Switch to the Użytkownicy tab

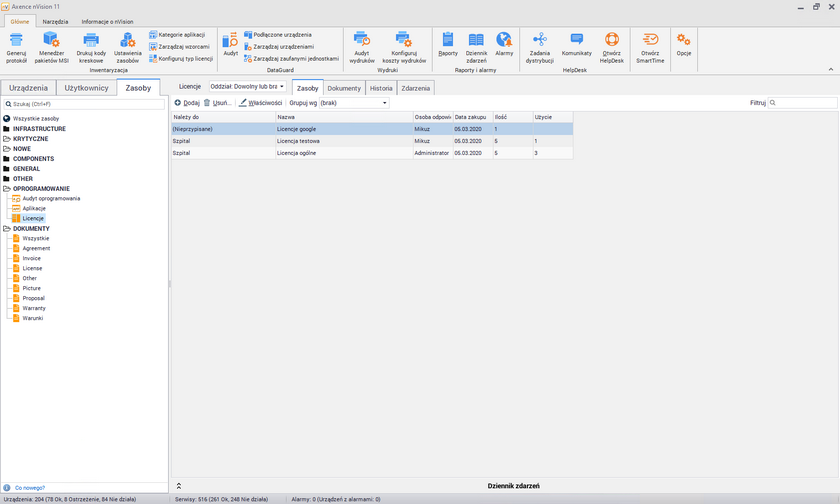(85, 89)
